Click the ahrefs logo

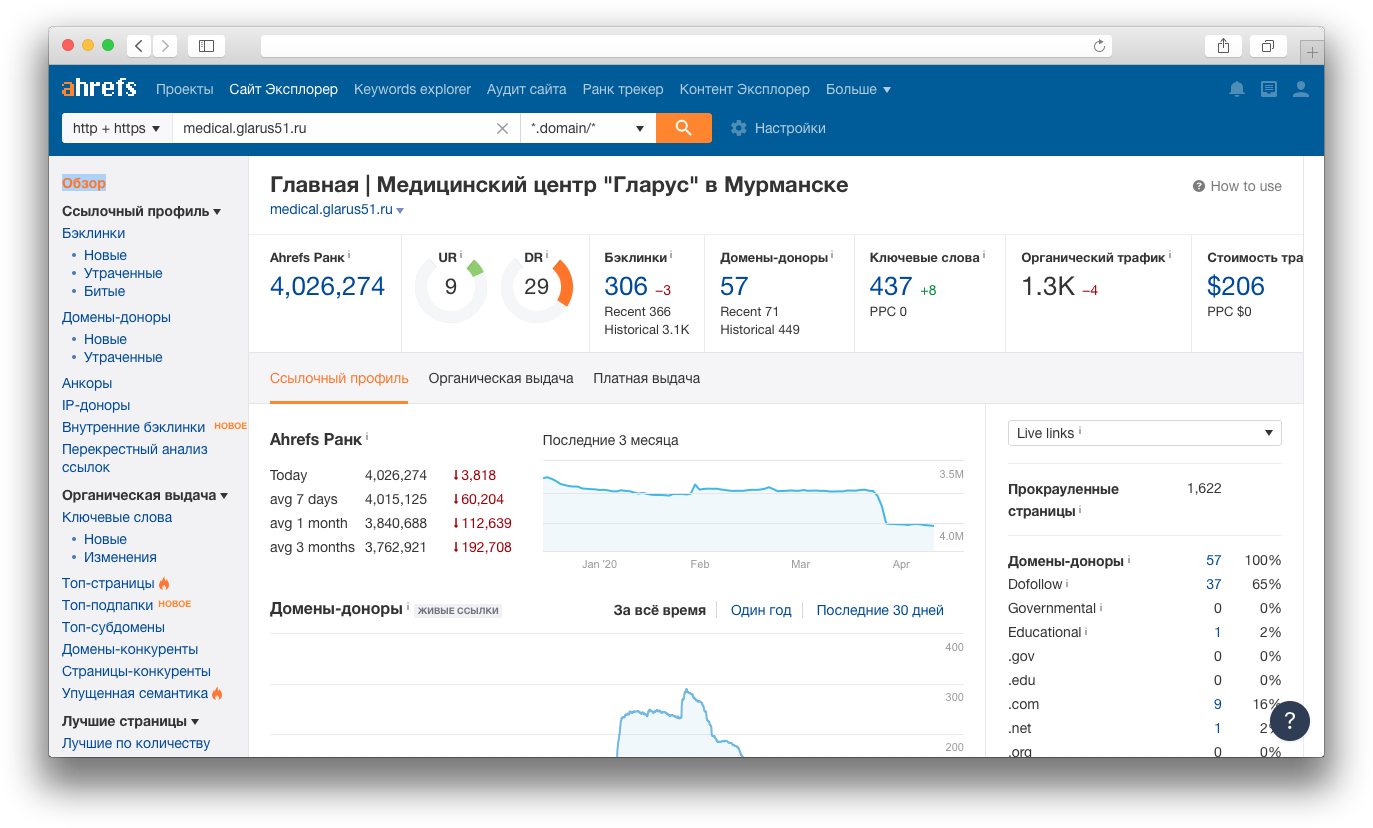click(x=99, y=88)
